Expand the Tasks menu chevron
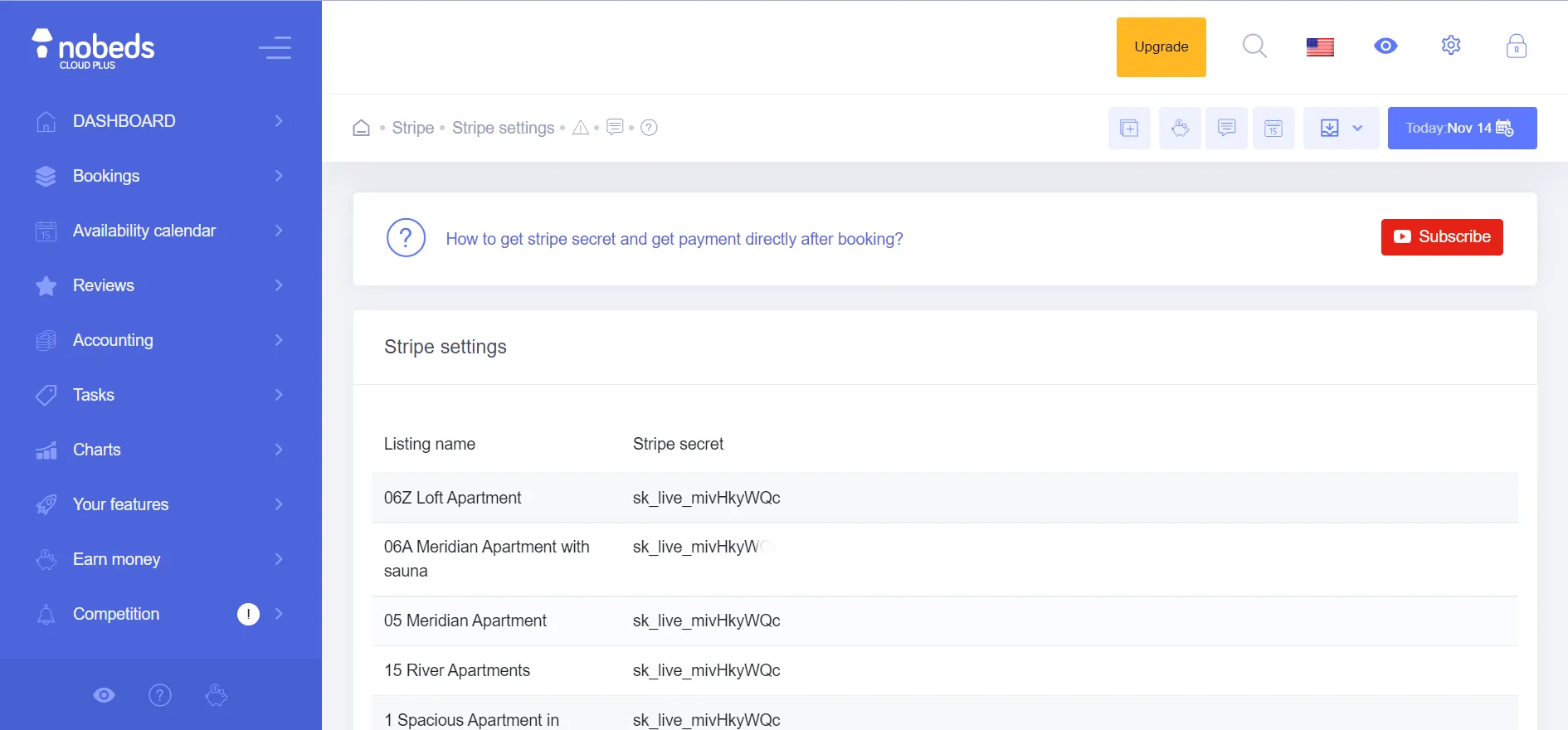 (x=279, y=395)
